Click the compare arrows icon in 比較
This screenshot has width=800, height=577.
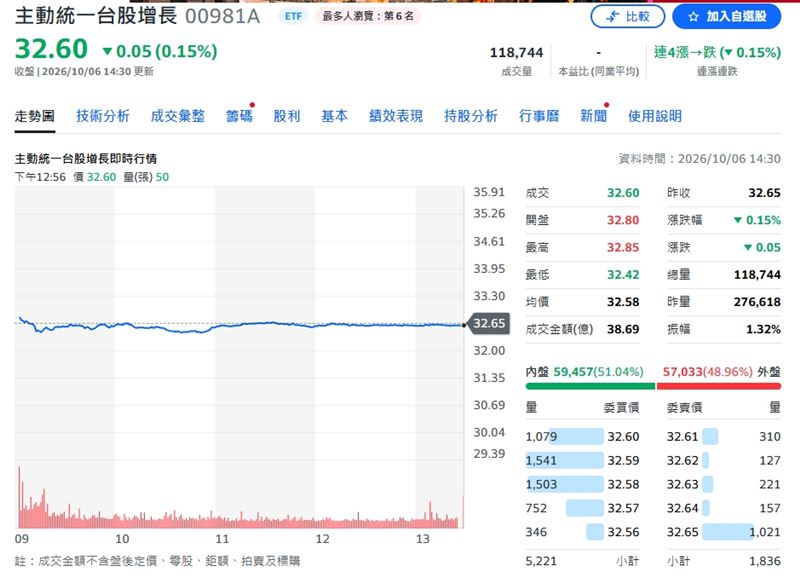(612, 17)
